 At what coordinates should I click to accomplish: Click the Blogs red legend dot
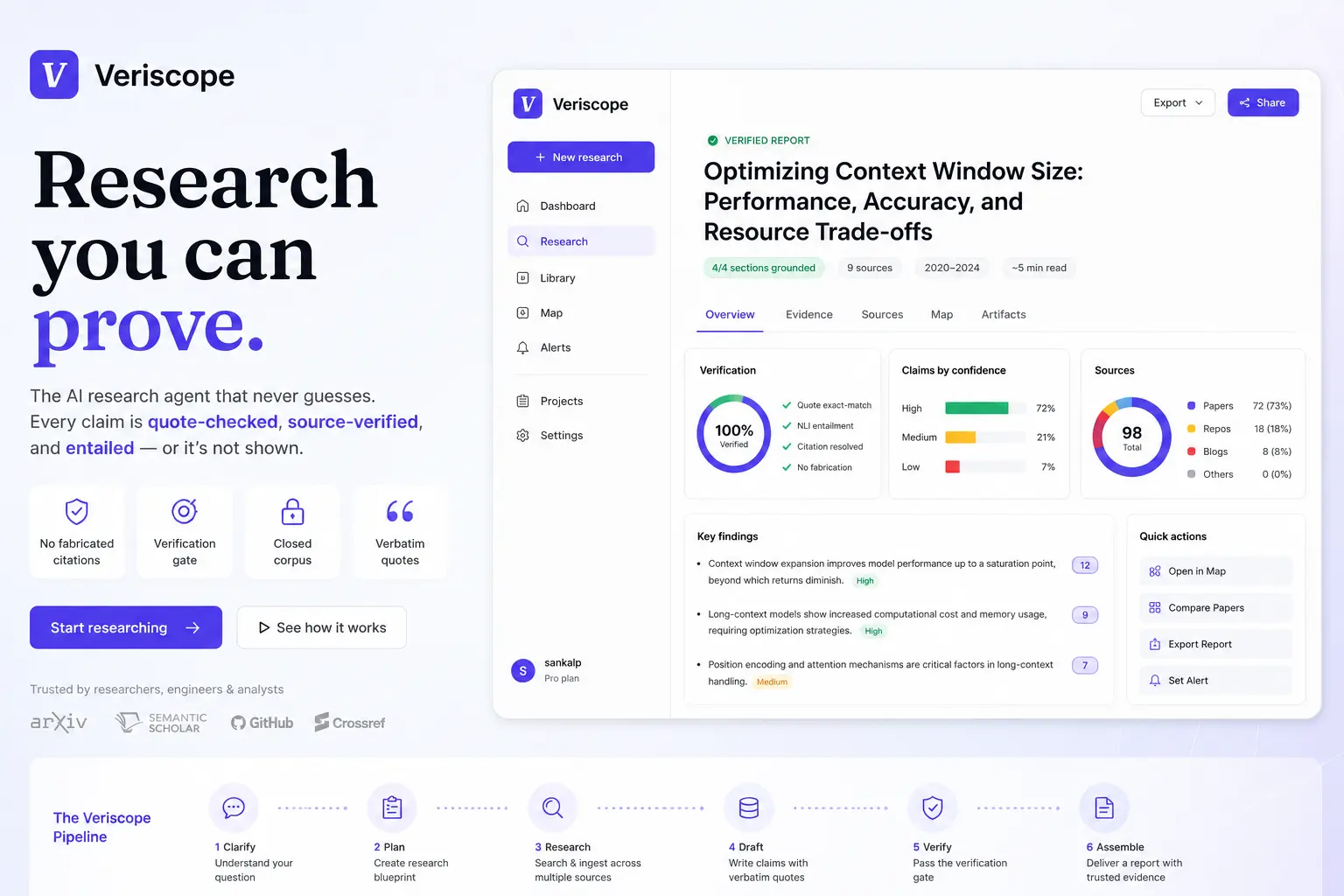pos(1191,451)
